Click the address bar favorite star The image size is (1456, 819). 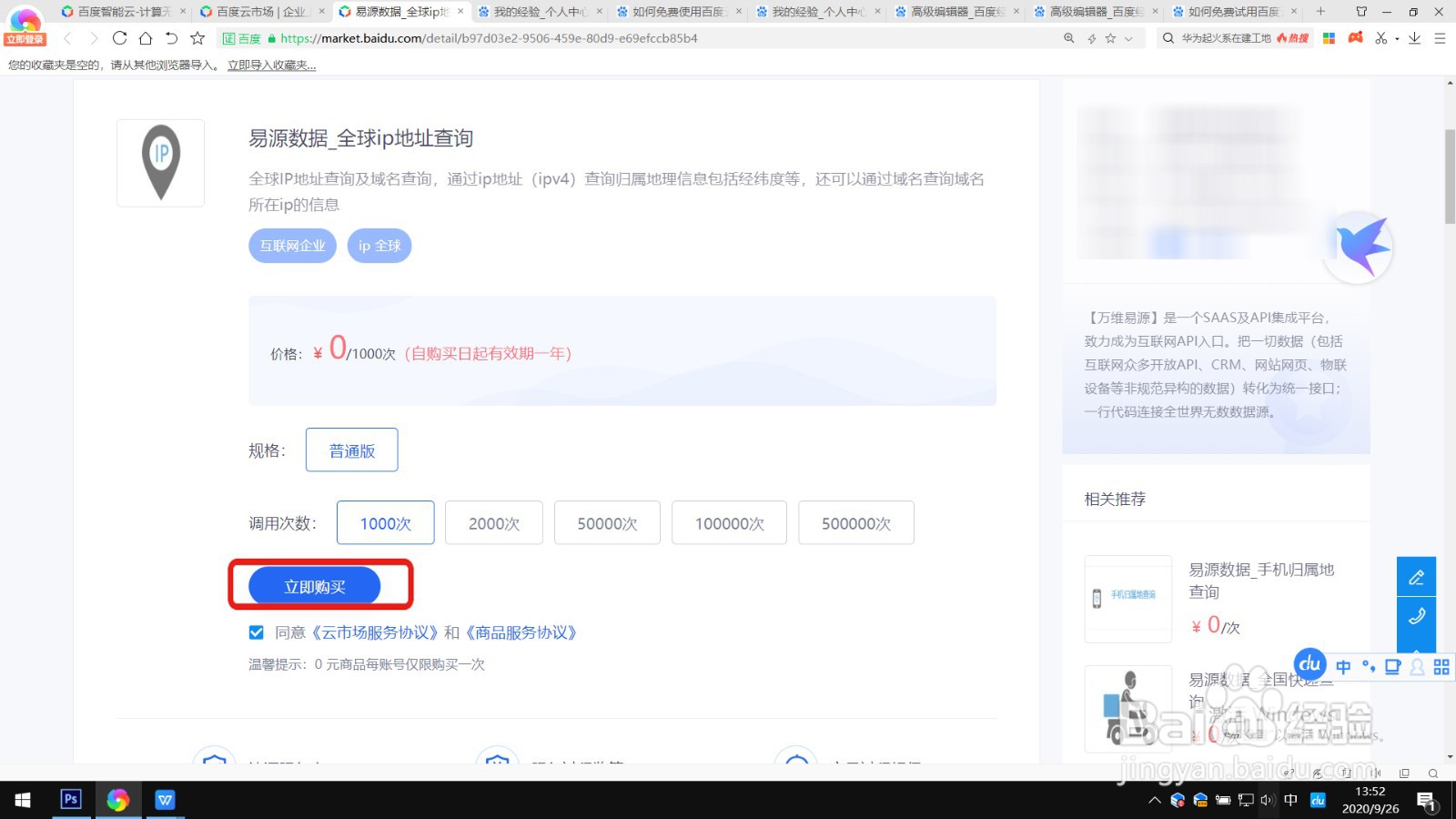click(x=1110, y=38)
